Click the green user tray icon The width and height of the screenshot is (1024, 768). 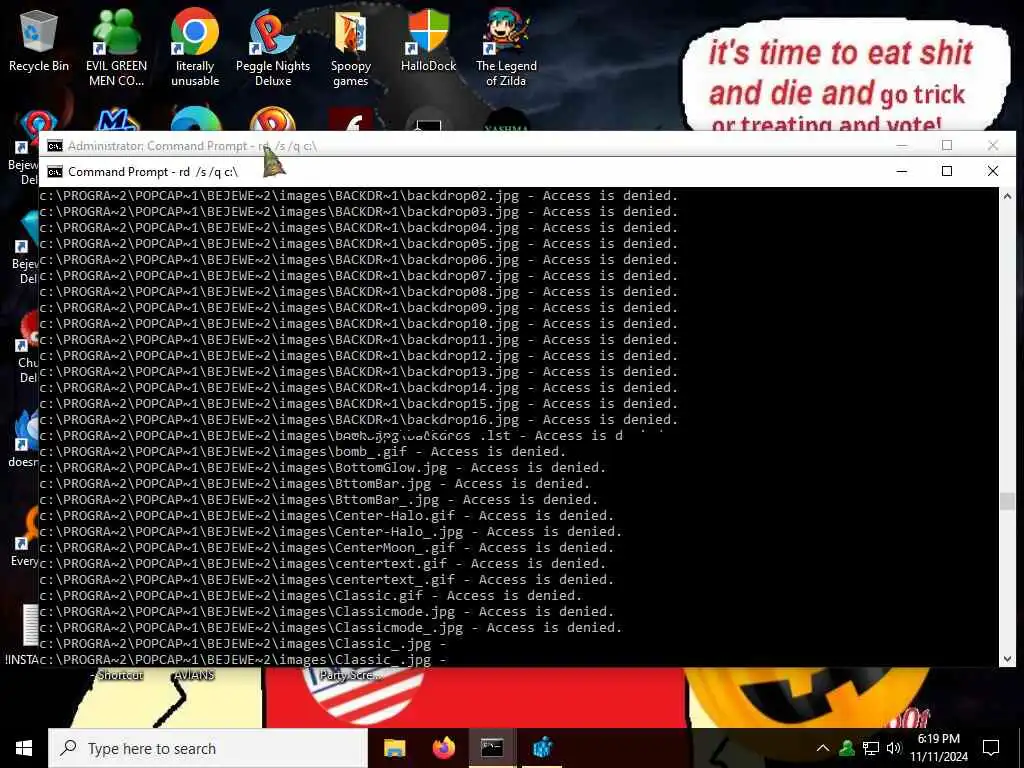coord(847,748)
